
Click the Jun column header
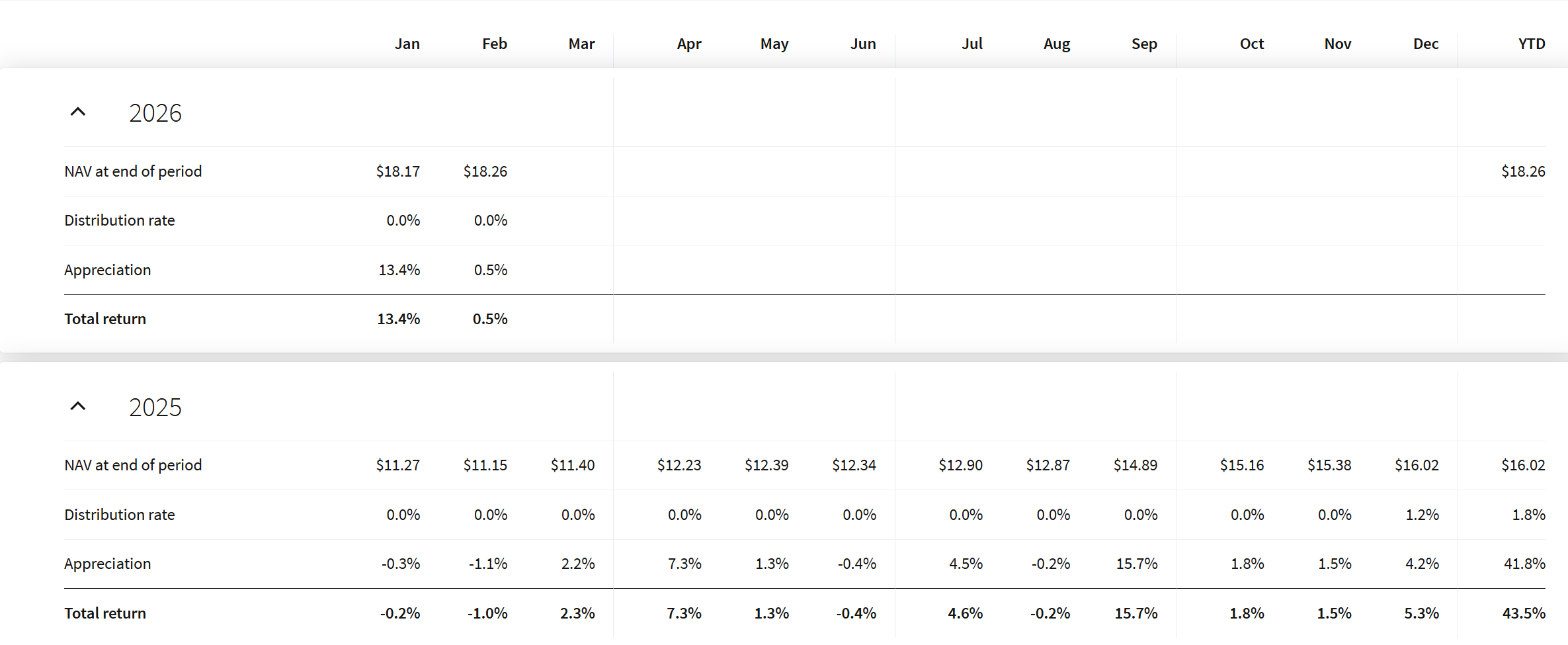[x=862, y=44]
